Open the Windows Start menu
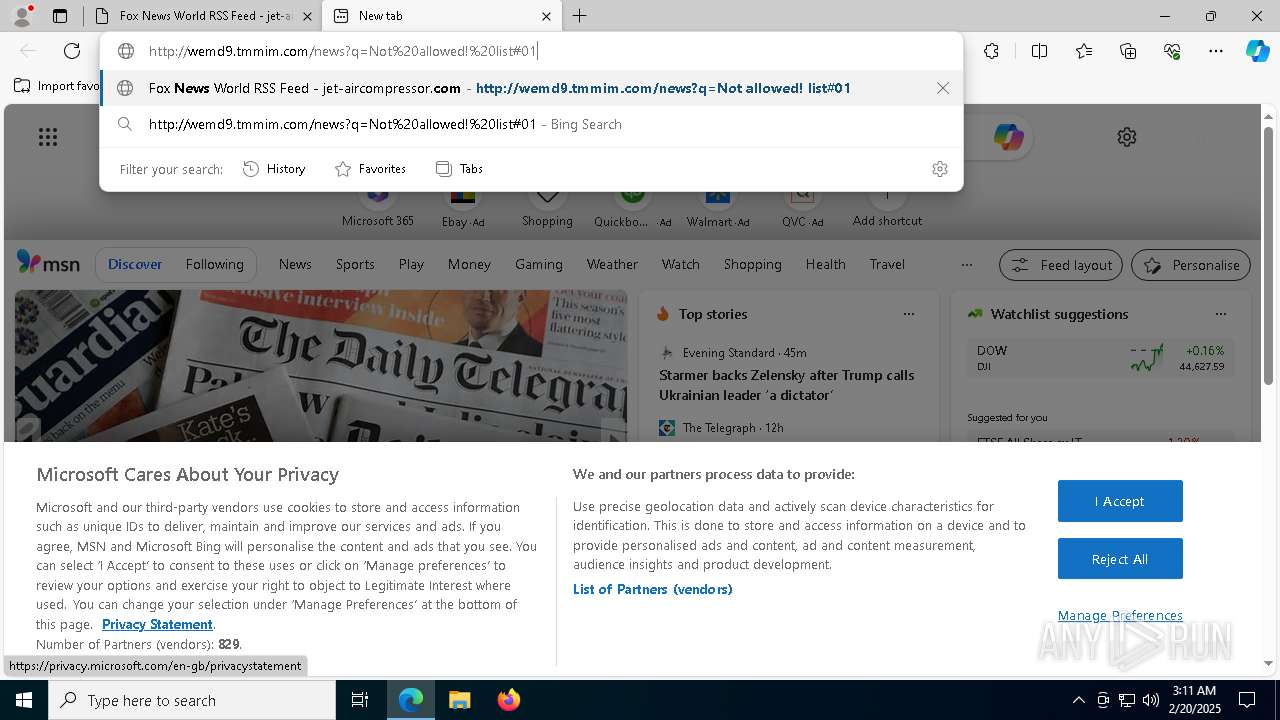This screenshot has height=720, width=1280. point(24,700)
